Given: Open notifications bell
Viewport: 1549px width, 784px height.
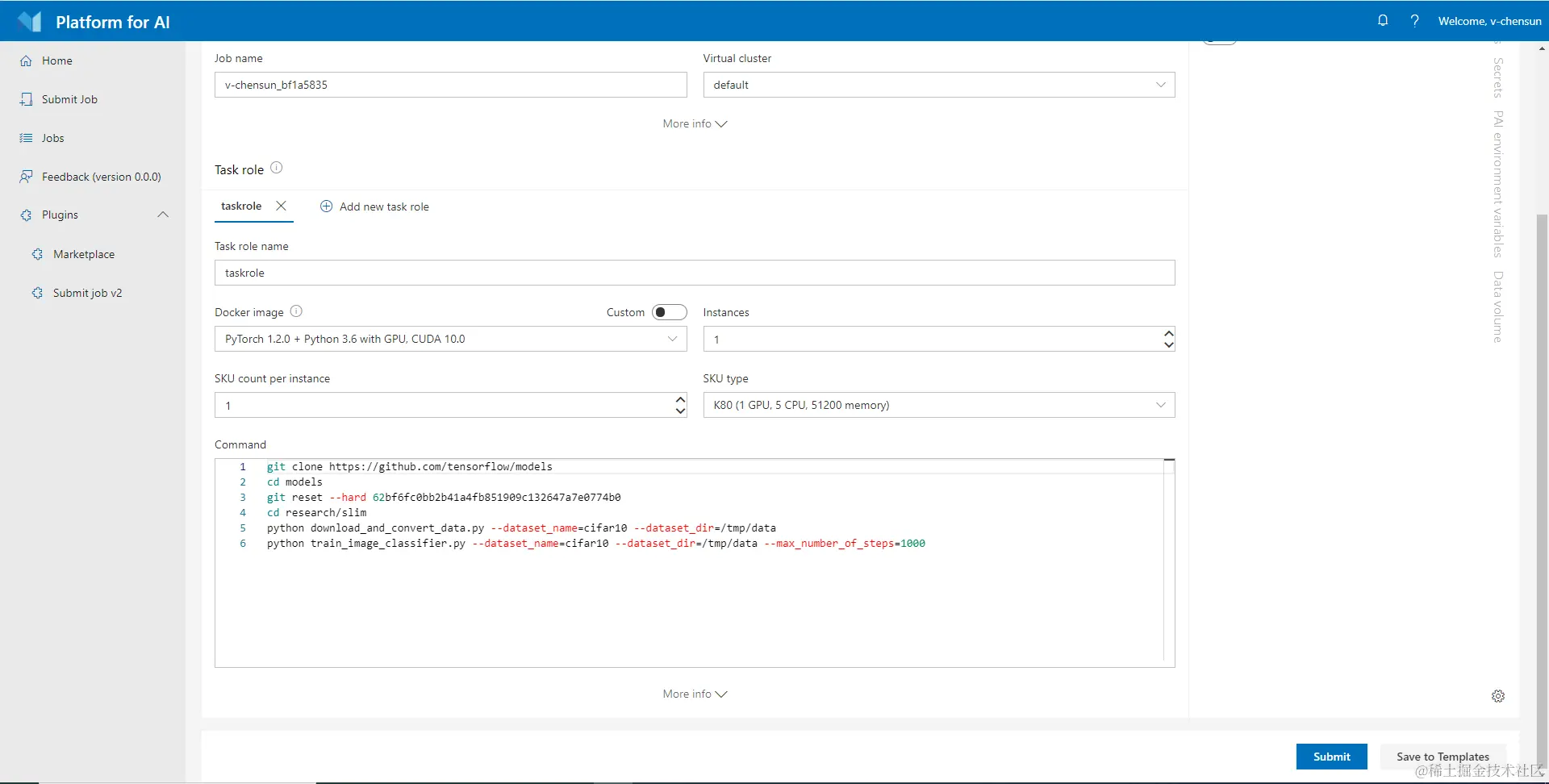Looking at the screenshot, I should tap(1383, 21).
